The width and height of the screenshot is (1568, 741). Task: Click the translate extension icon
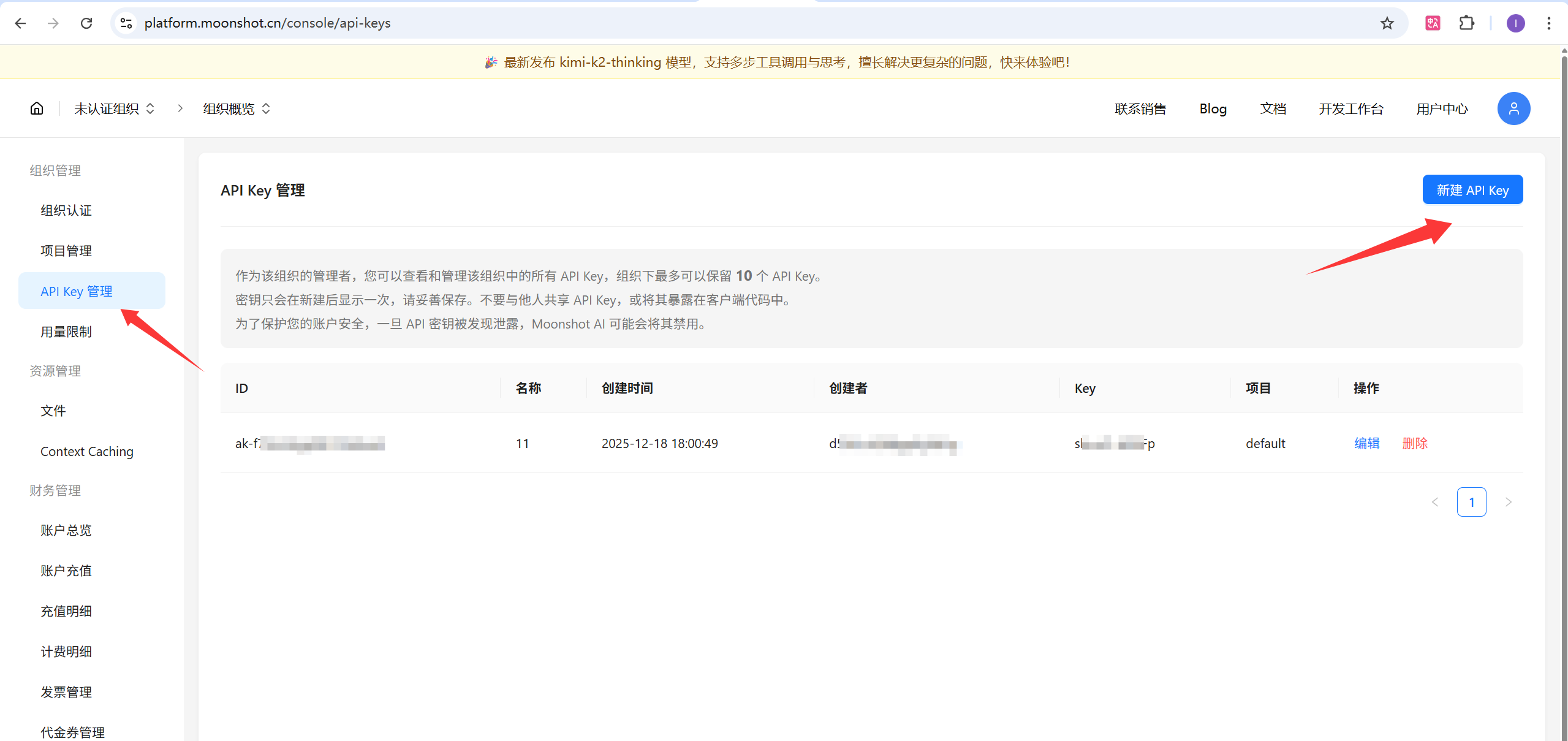1433,23
